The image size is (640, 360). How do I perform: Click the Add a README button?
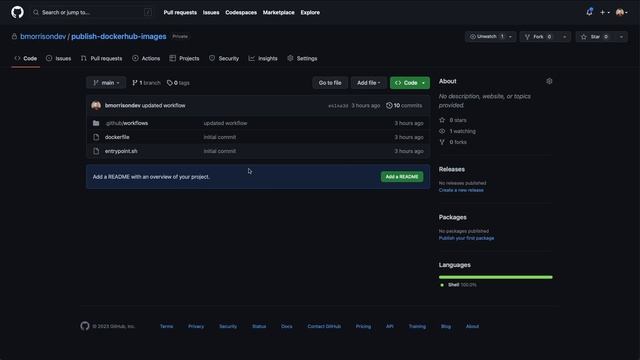point(402,177)
